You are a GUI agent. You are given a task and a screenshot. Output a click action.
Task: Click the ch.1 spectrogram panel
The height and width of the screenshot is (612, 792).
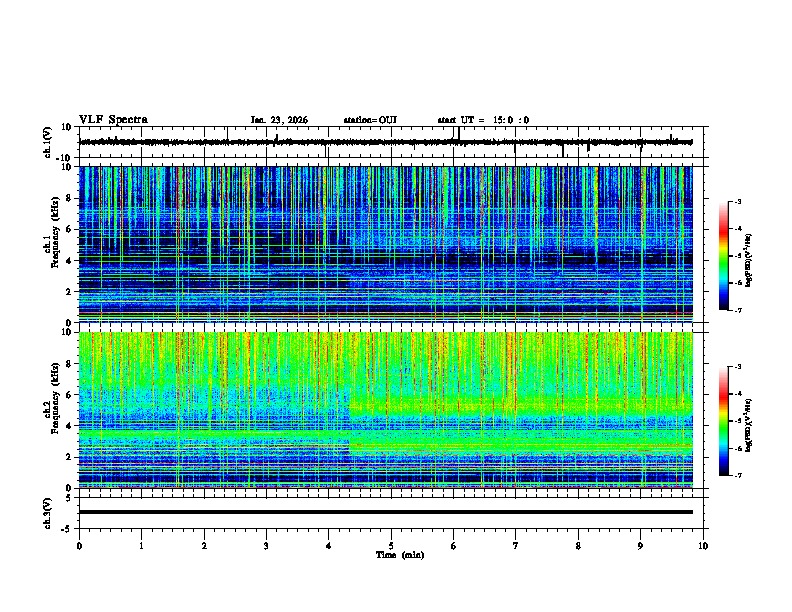click(386, 244)
